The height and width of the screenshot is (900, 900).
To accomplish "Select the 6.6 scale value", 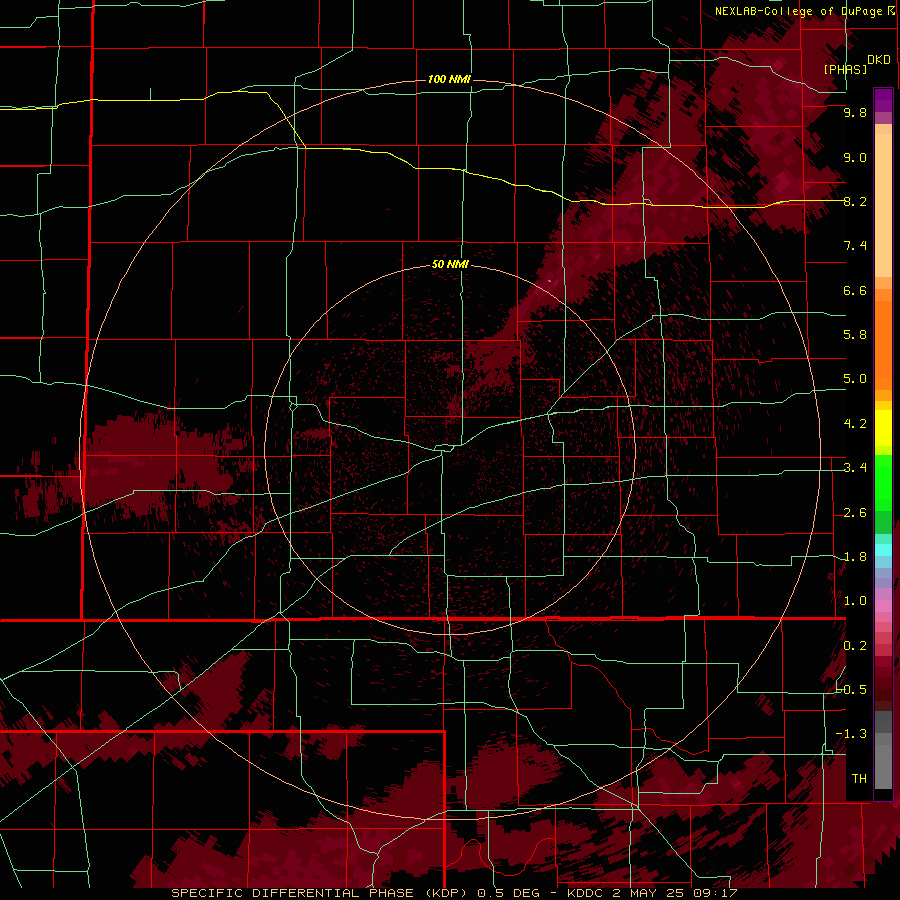I will tap(855, 290).
